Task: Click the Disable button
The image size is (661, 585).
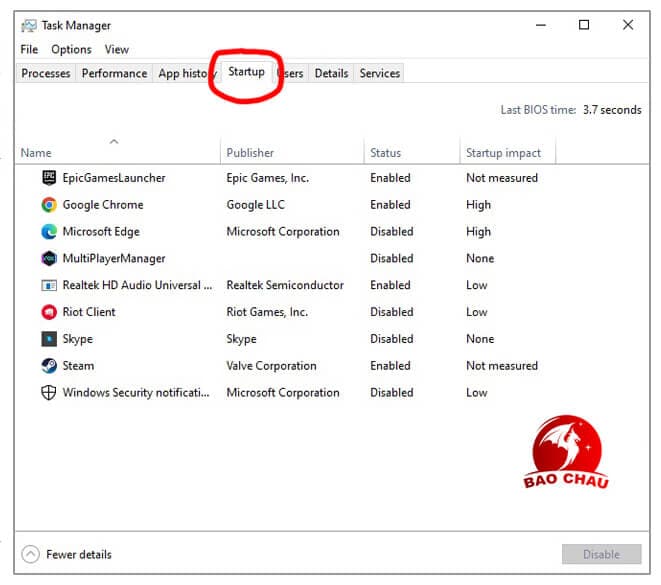Action: pyautogui.click(x=601, y=554)
